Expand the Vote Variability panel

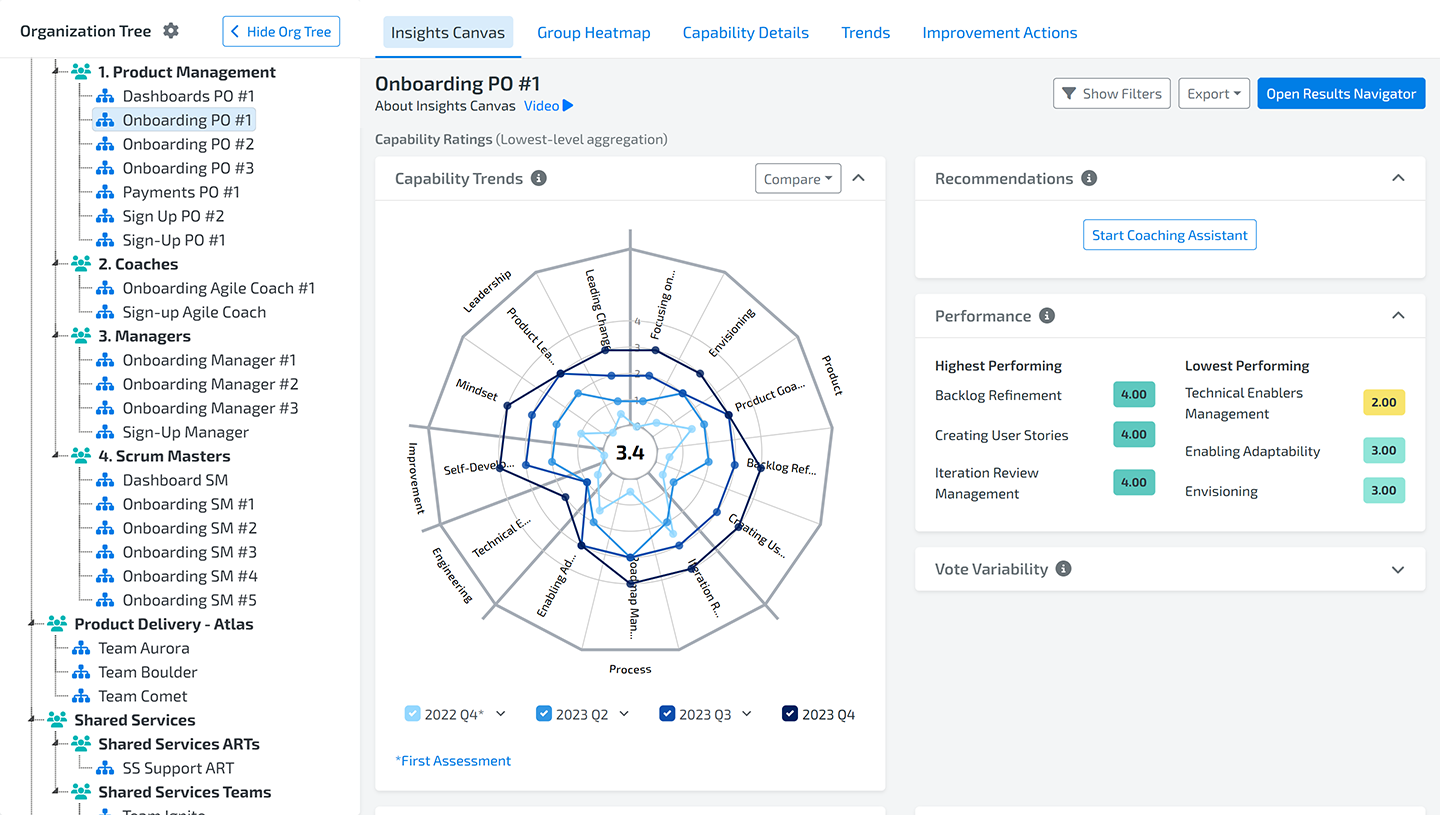(x=1397, y=569)
